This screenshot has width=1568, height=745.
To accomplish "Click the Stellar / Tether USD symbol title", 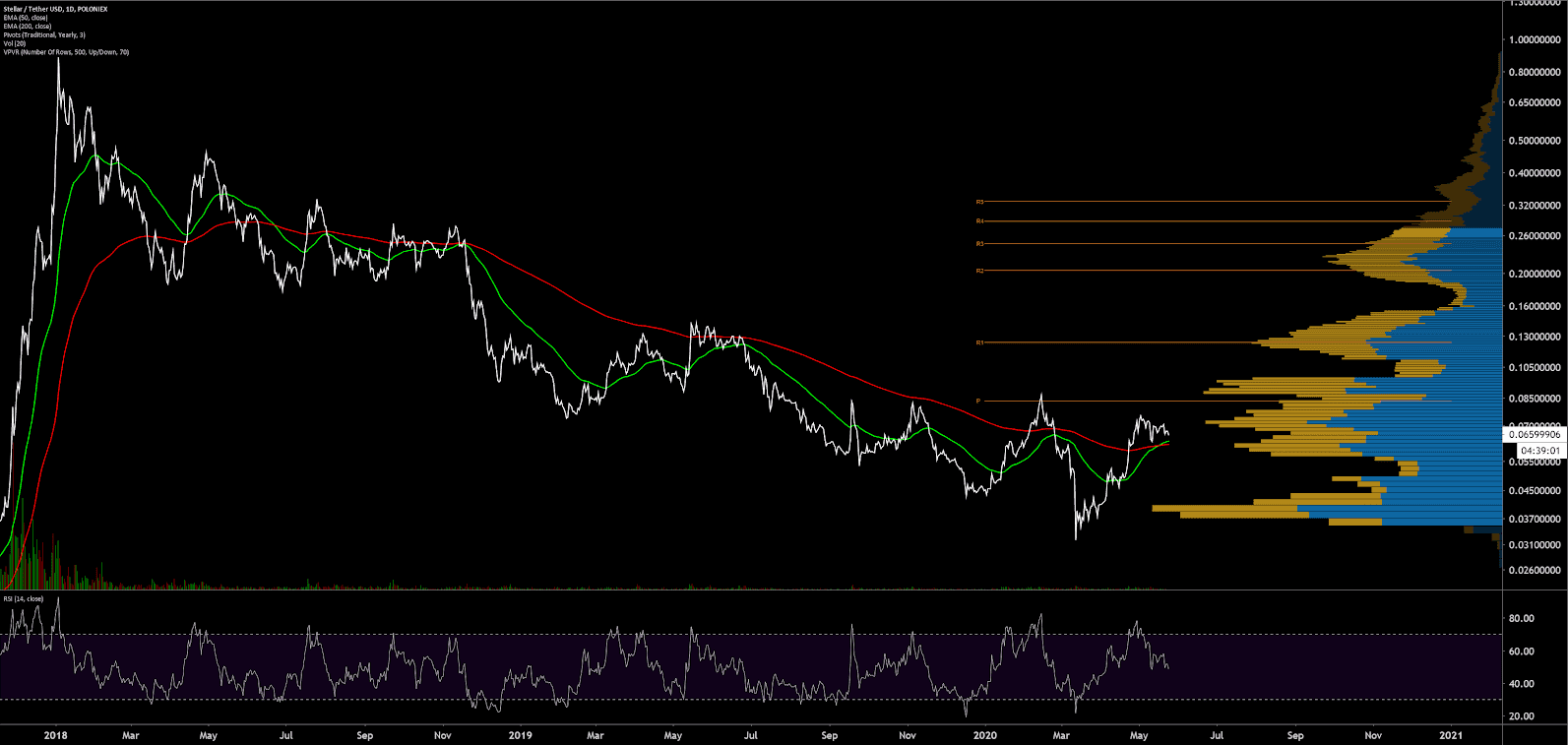I will (56, 9).
